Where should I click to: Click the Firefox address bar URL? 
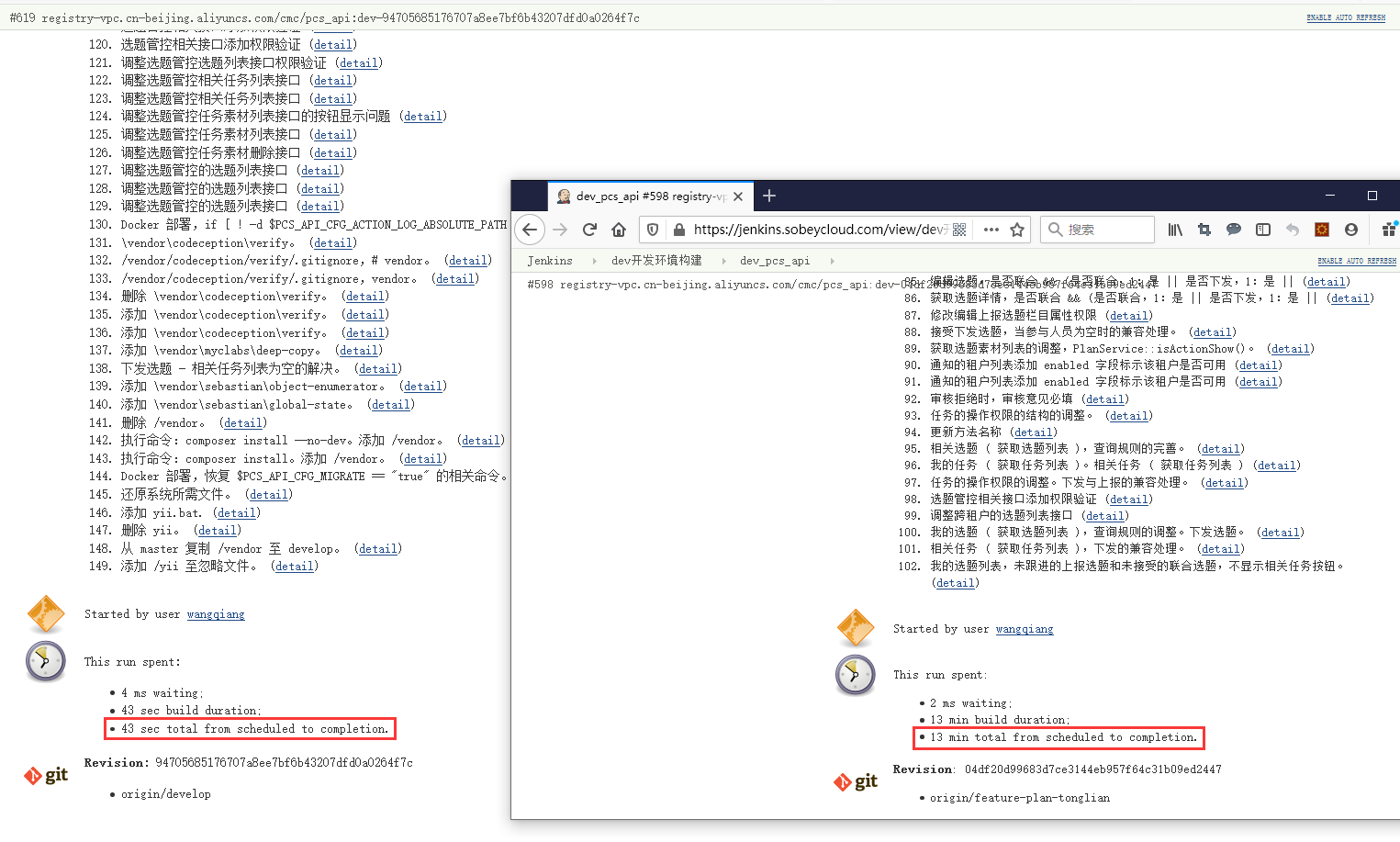click(x=820, y=230)
